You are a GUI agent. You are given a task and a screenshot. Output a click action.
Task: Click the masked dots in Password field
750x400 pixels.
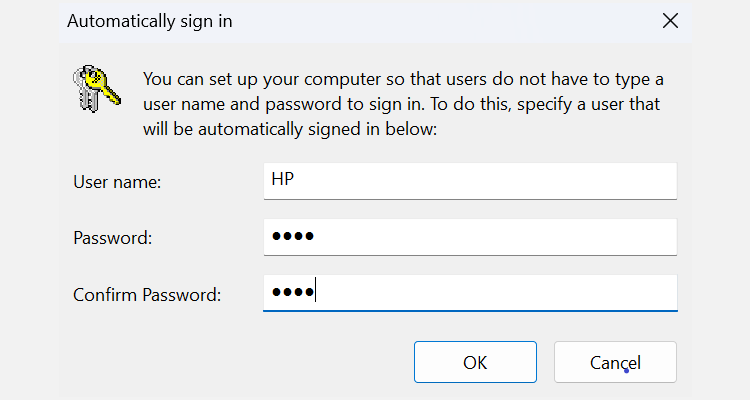[293, 237]
